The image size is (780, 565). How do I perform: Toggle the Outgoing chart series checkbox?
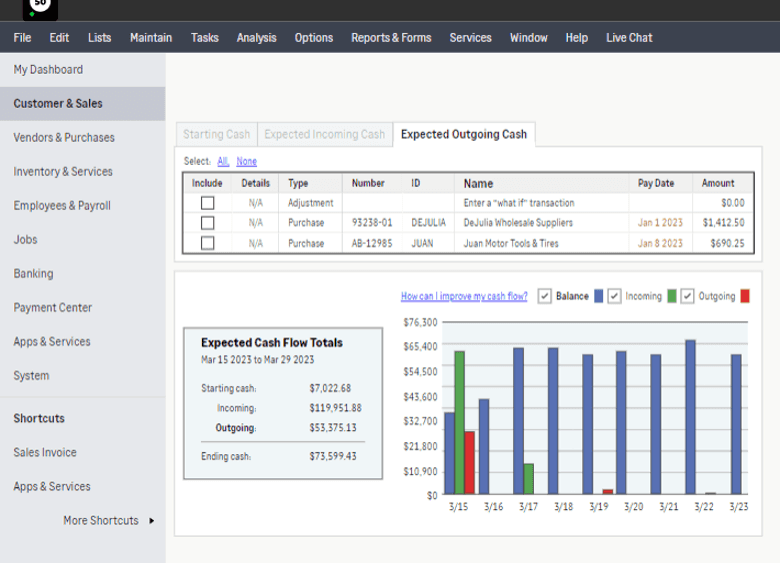(x=688, y=296)
